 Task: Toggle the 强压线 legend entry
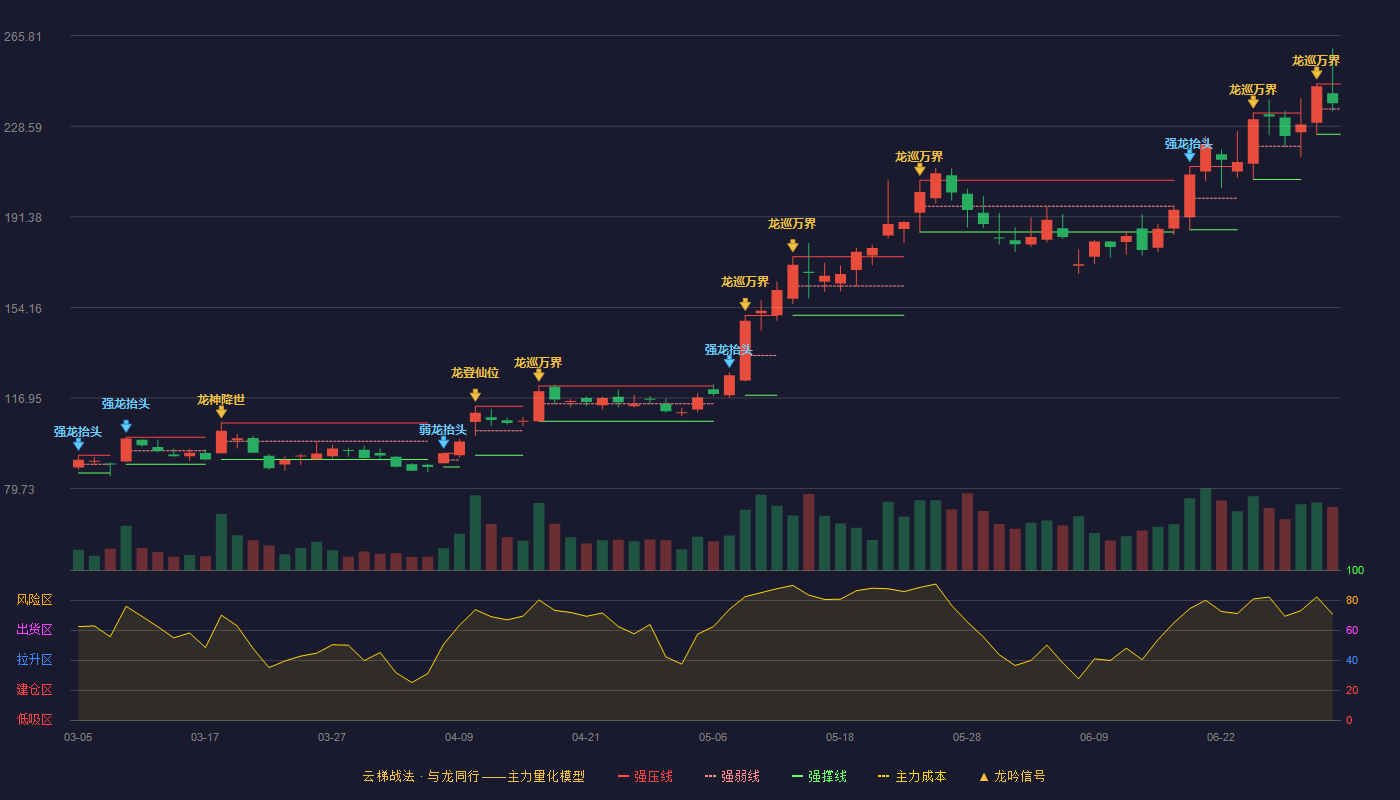(645, 776)
